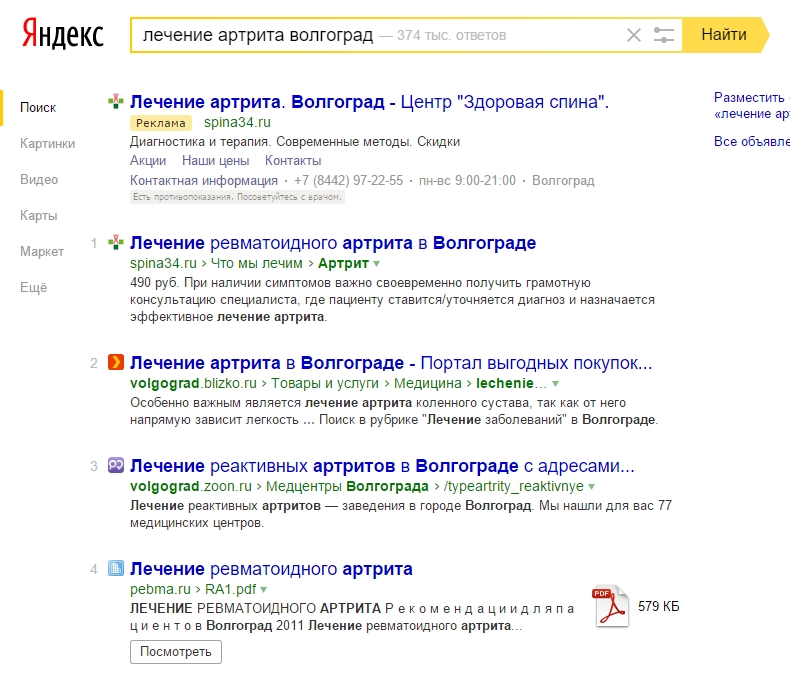Open the Контакты sitelink
This screenshot has height=681, width=790.
coord(293,161)
